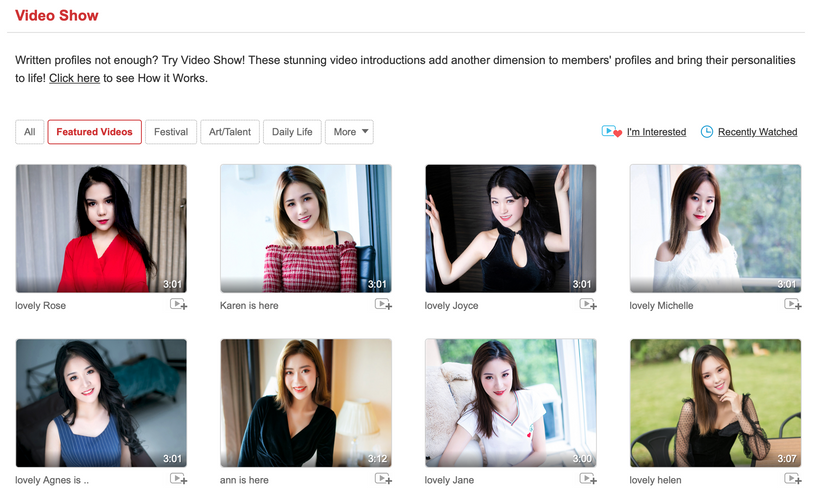Screen dimensions: 820x499
Task: Add lovely Agnes video to interested list
Action: 178,479
